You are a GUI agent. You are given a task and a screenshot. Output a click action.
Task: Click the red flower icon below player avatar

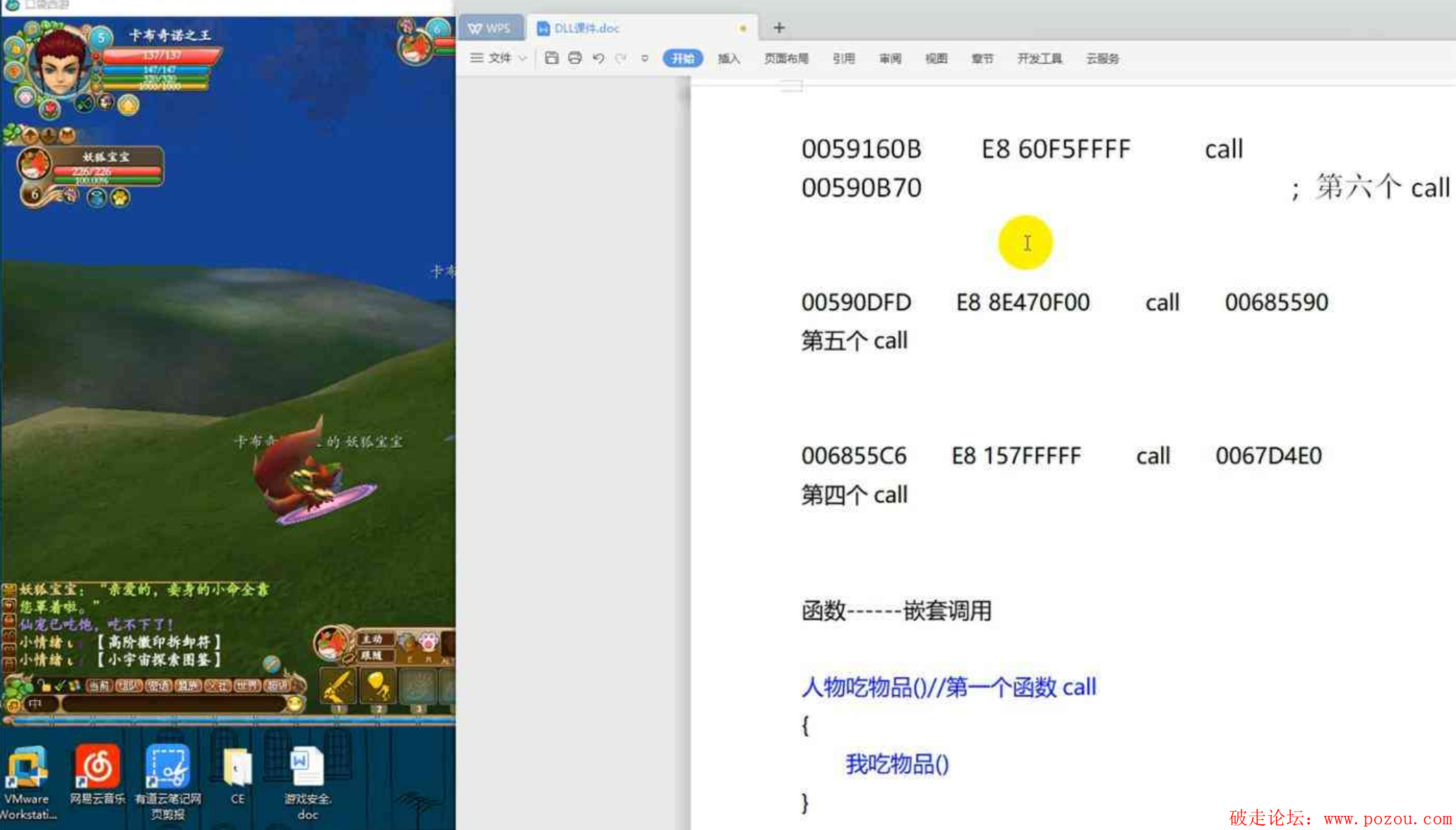click(50, 109)
